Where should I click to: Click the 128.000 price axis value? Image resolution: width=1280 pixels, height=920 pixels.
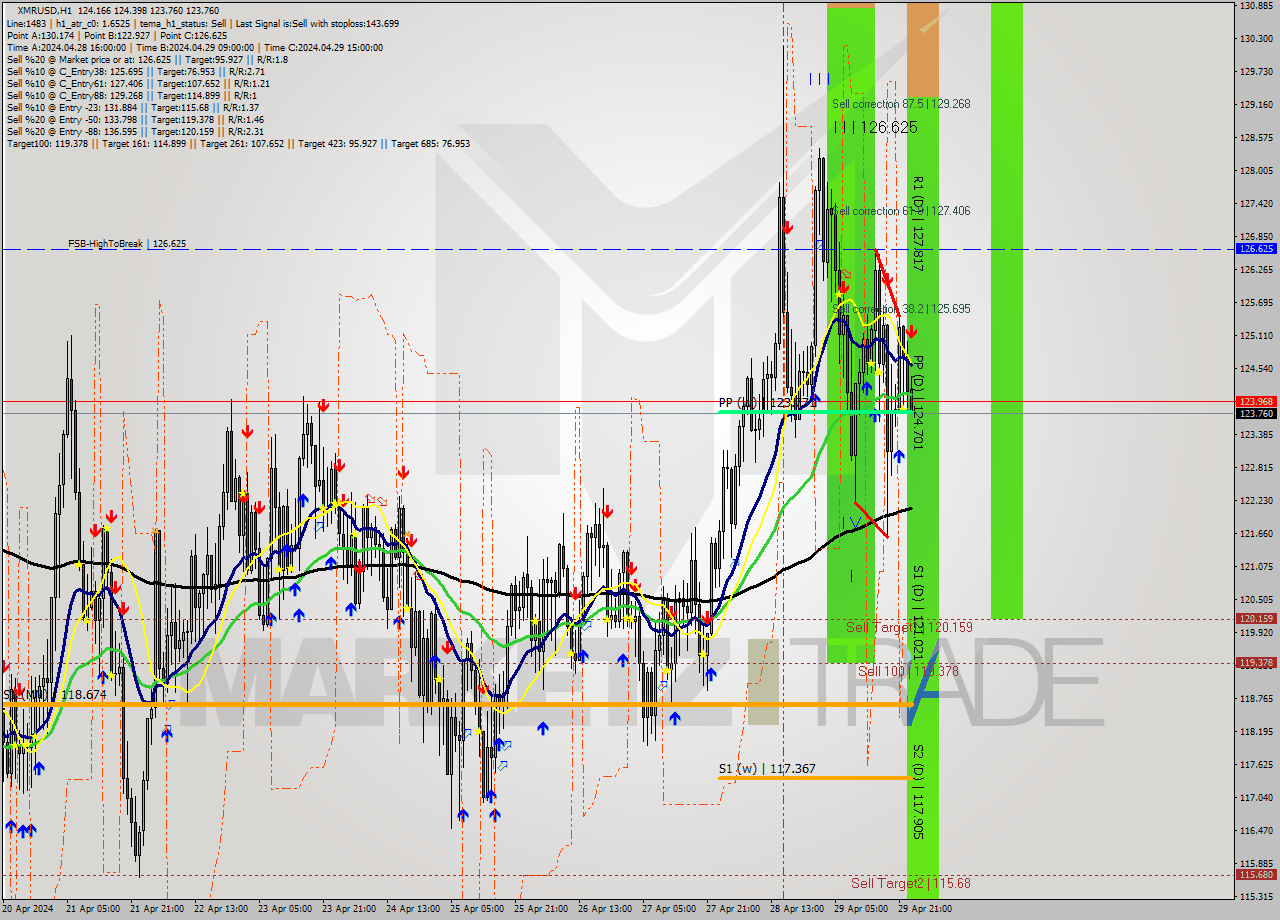1256,171
